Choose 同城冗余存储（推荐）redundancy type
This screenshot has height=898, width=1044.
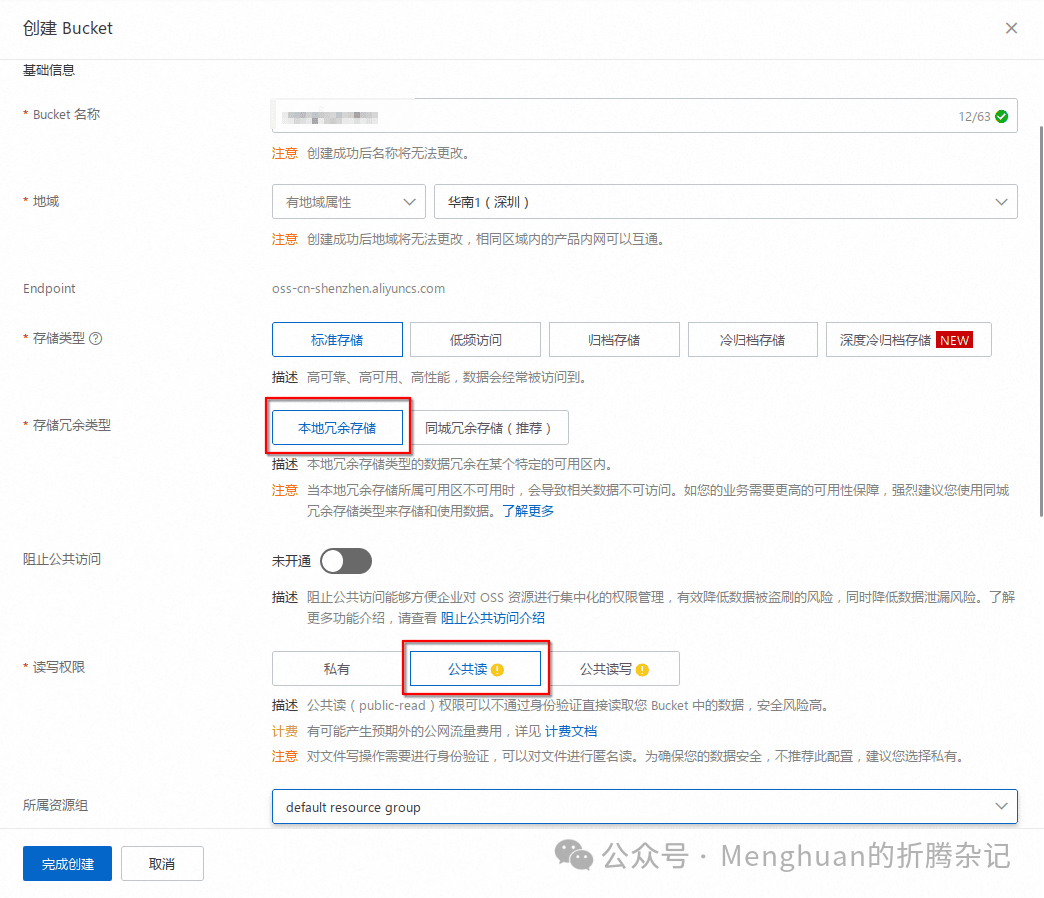tap(492, 427)
